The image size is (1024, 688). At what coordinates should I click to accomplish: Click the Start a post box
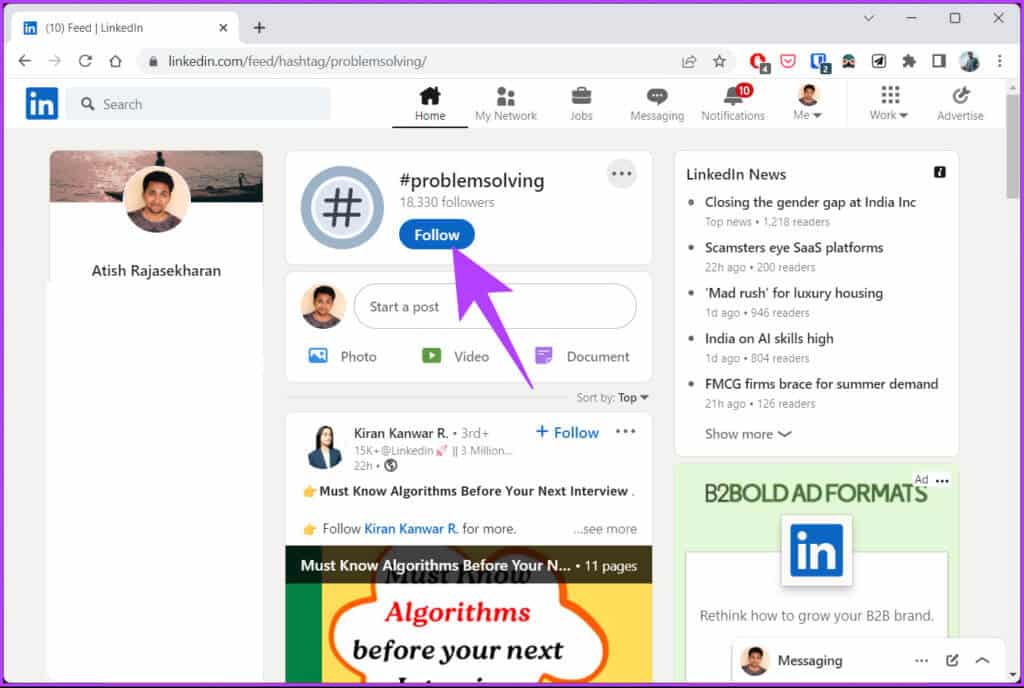point(495,307)
